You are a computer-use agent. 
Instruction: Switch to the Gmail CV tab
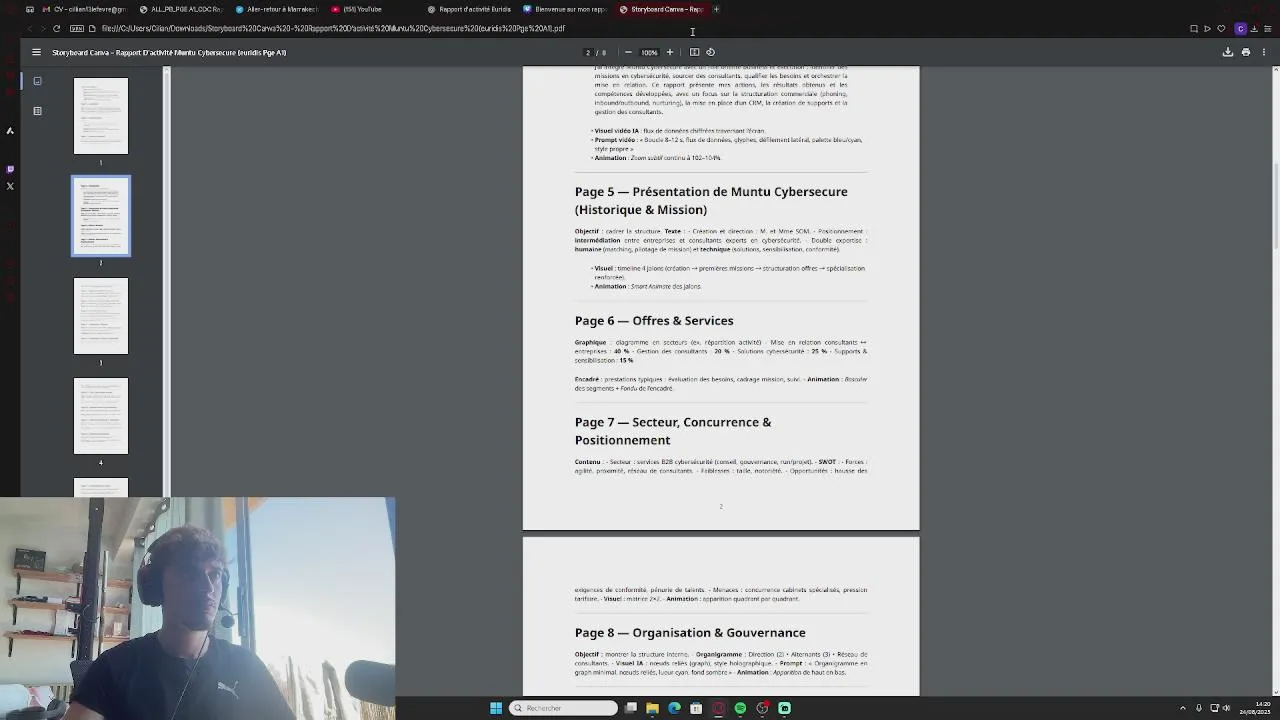pos(83,9)
